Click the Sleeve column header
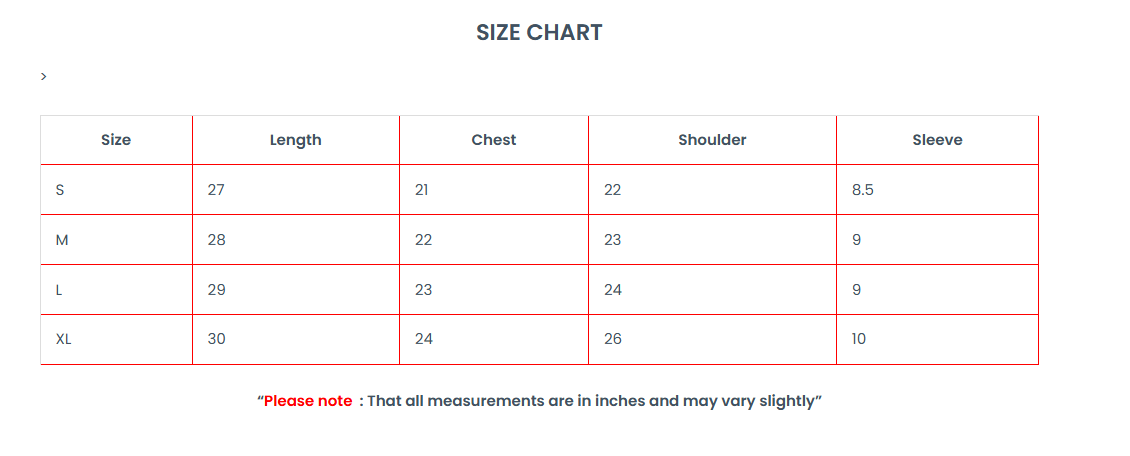The image size is (1130, 456). [x=937, y=140]
